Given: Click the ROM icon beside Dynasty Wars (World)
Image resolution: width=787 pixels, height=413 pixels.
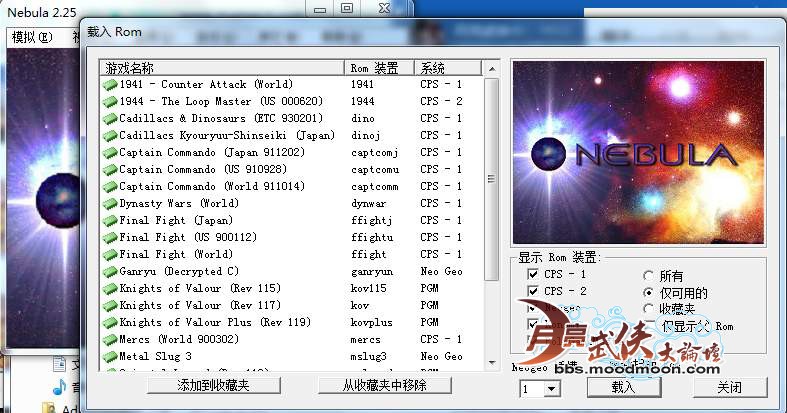Looking at the screenshot, I should click(110, 204).
